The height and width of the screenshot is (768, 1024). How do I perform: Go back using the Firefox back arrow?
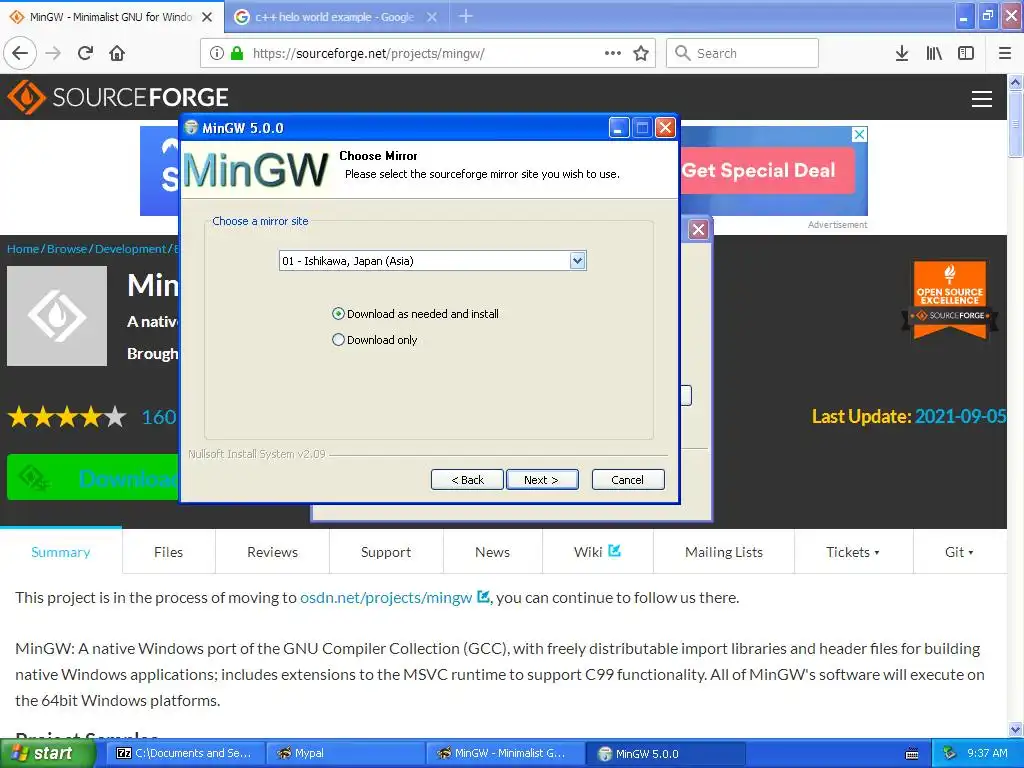coord(20,54)
